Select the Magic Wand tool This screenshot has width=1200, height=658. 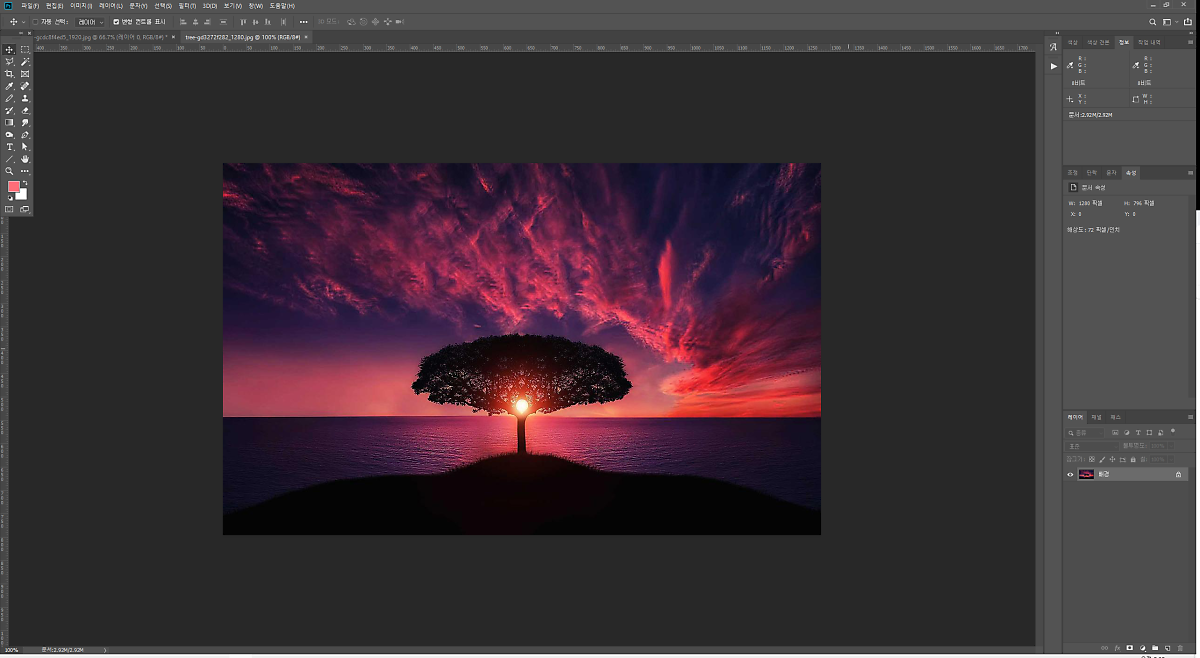pyautogui.click(x=25, y=62)
